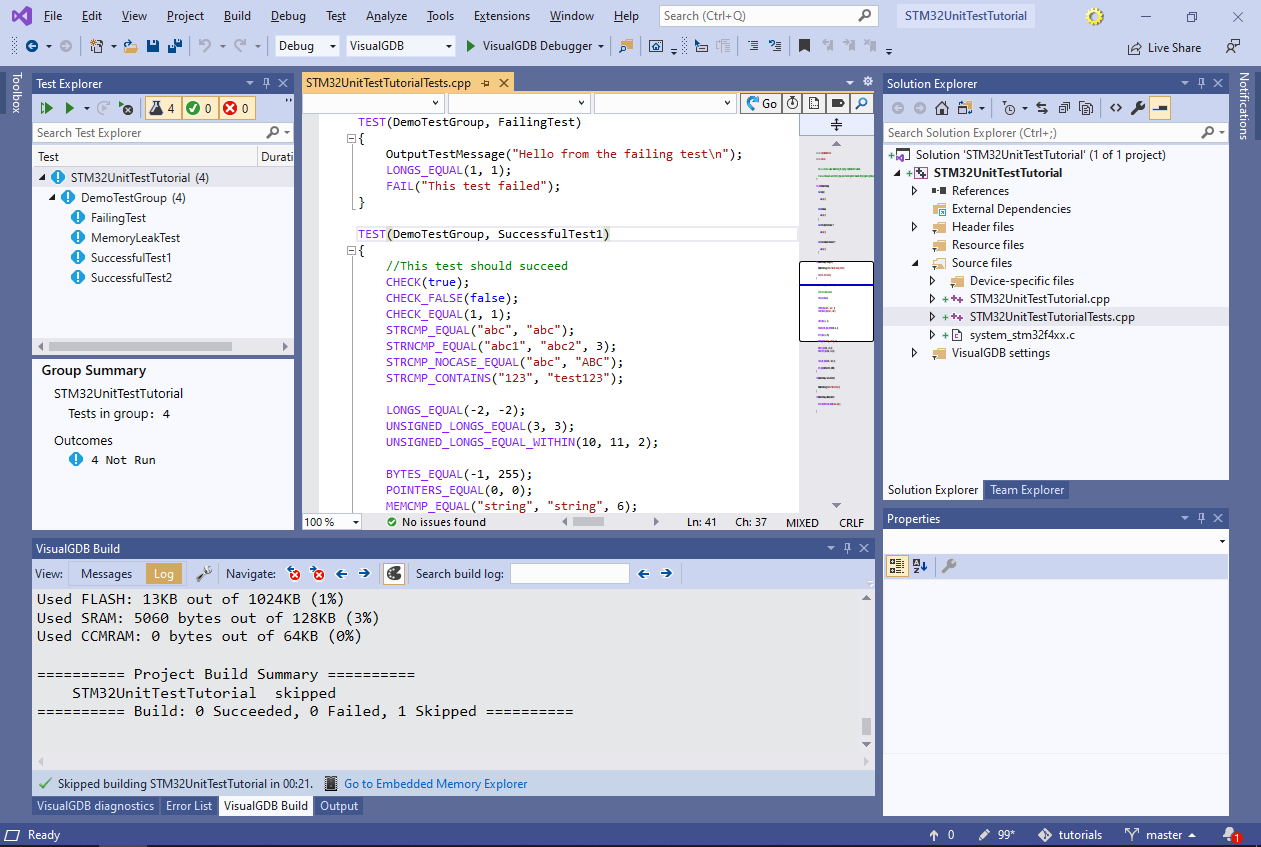Screen dimensions: 1261x847
Task: Collapse the DemoTestGroup tree node
Action: 53,198
